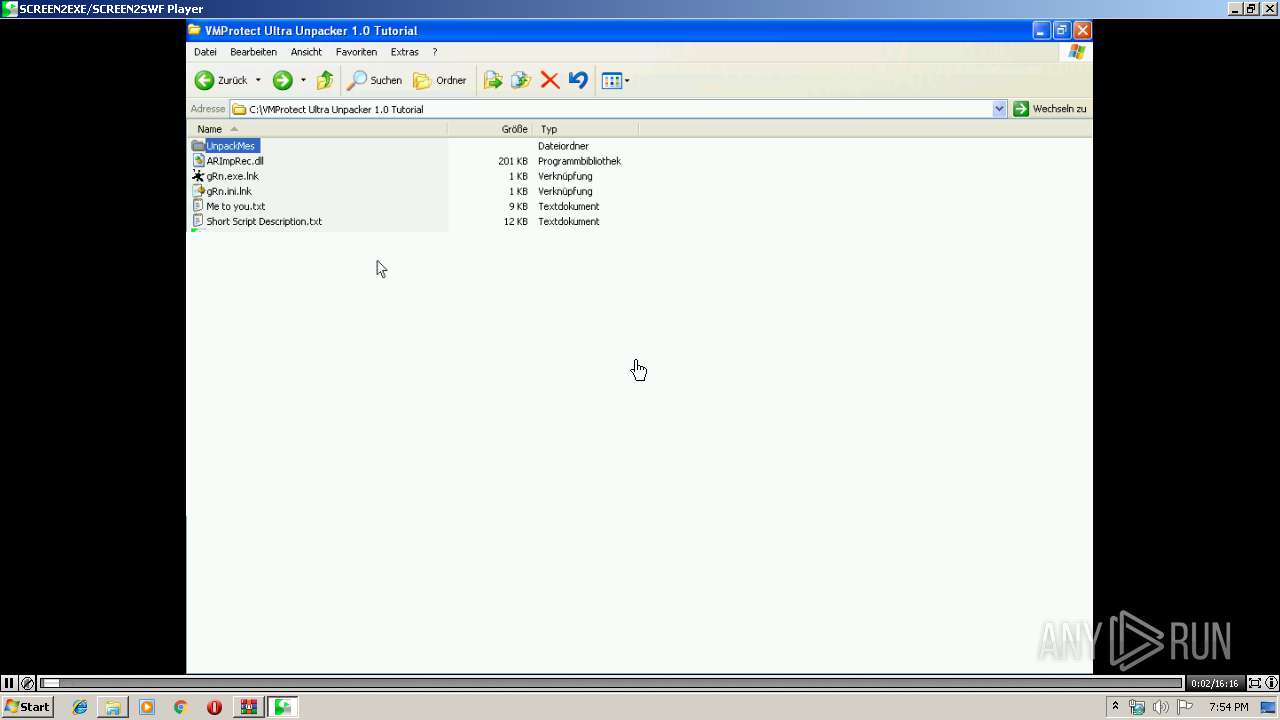Select the UnpackMes folder

(231, 146)
